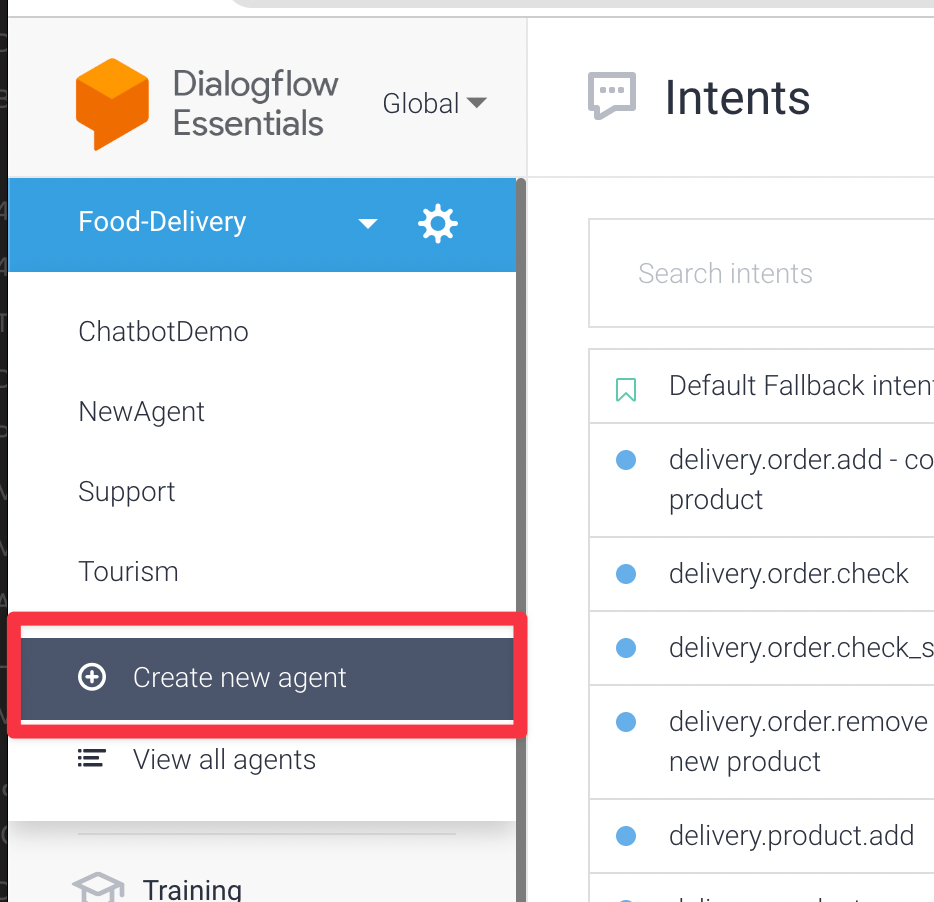Select the Tourism agent
The image size is (934, 902).
tap(129, 572)
